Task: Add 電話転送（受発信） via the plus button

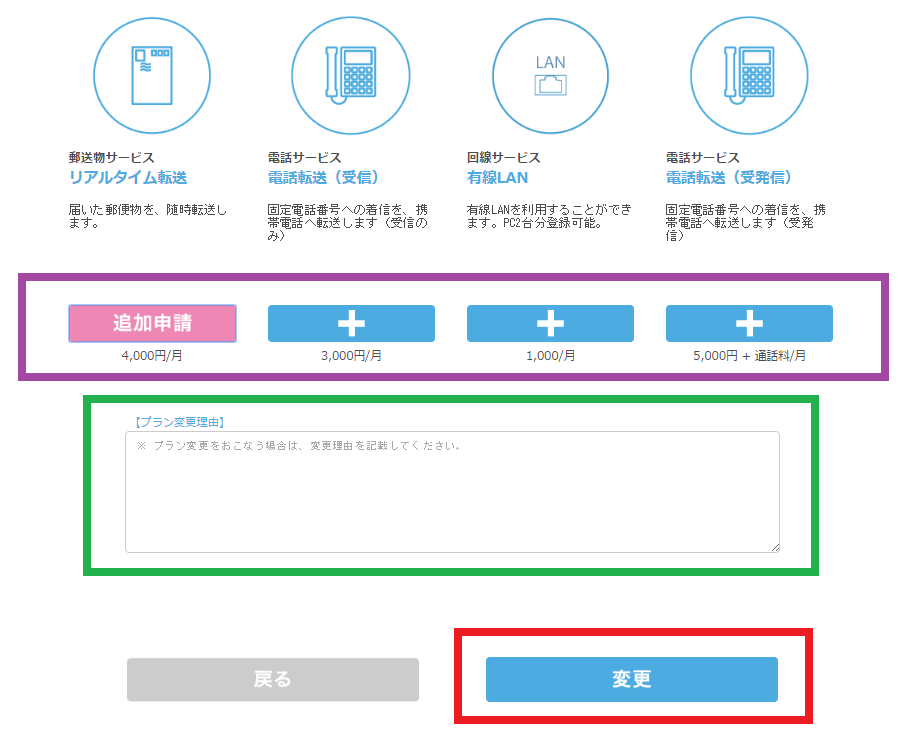Action: point(749,324)
